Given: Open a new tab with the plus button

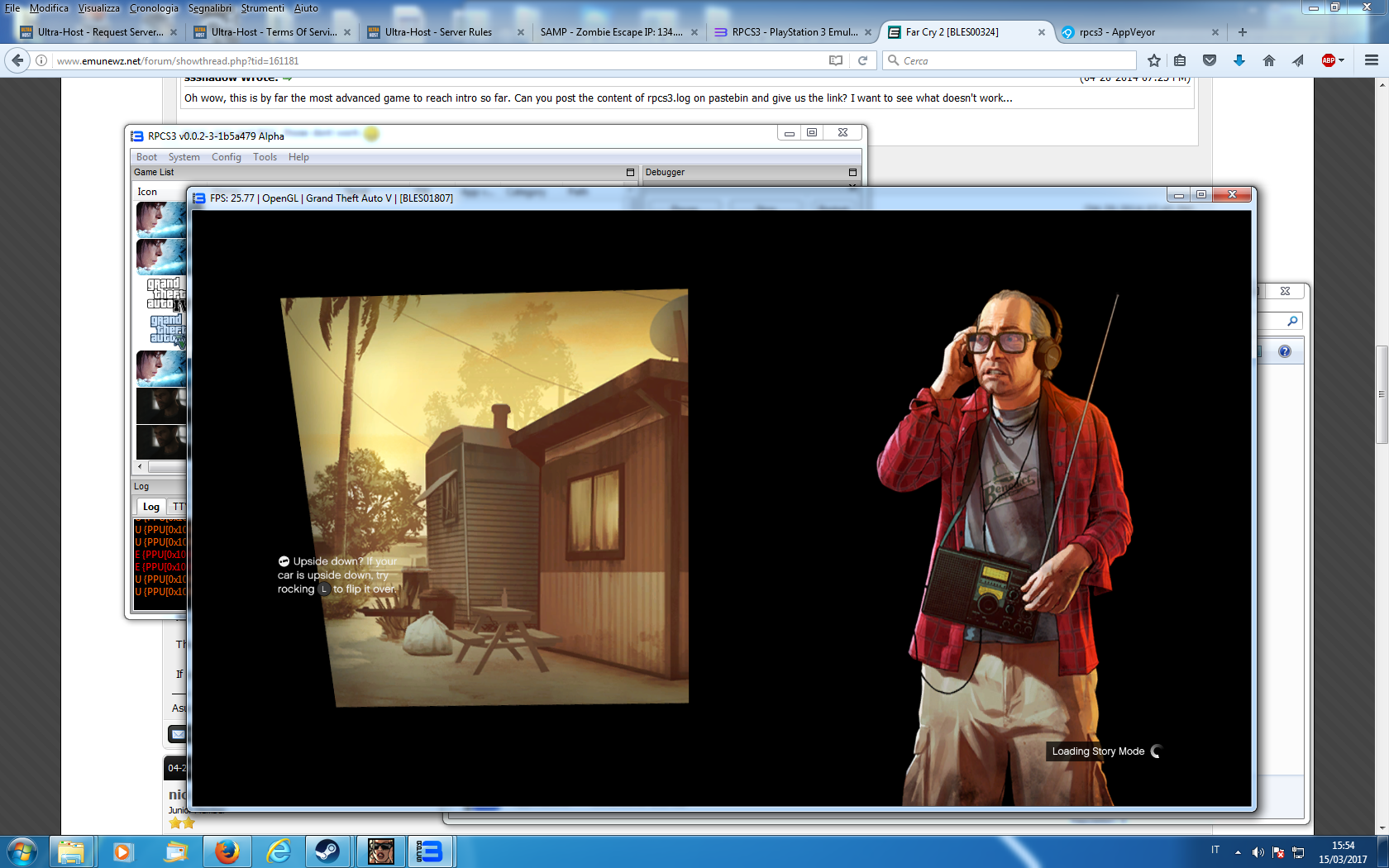Looking at the screenshot, I should coord(1243,32).
